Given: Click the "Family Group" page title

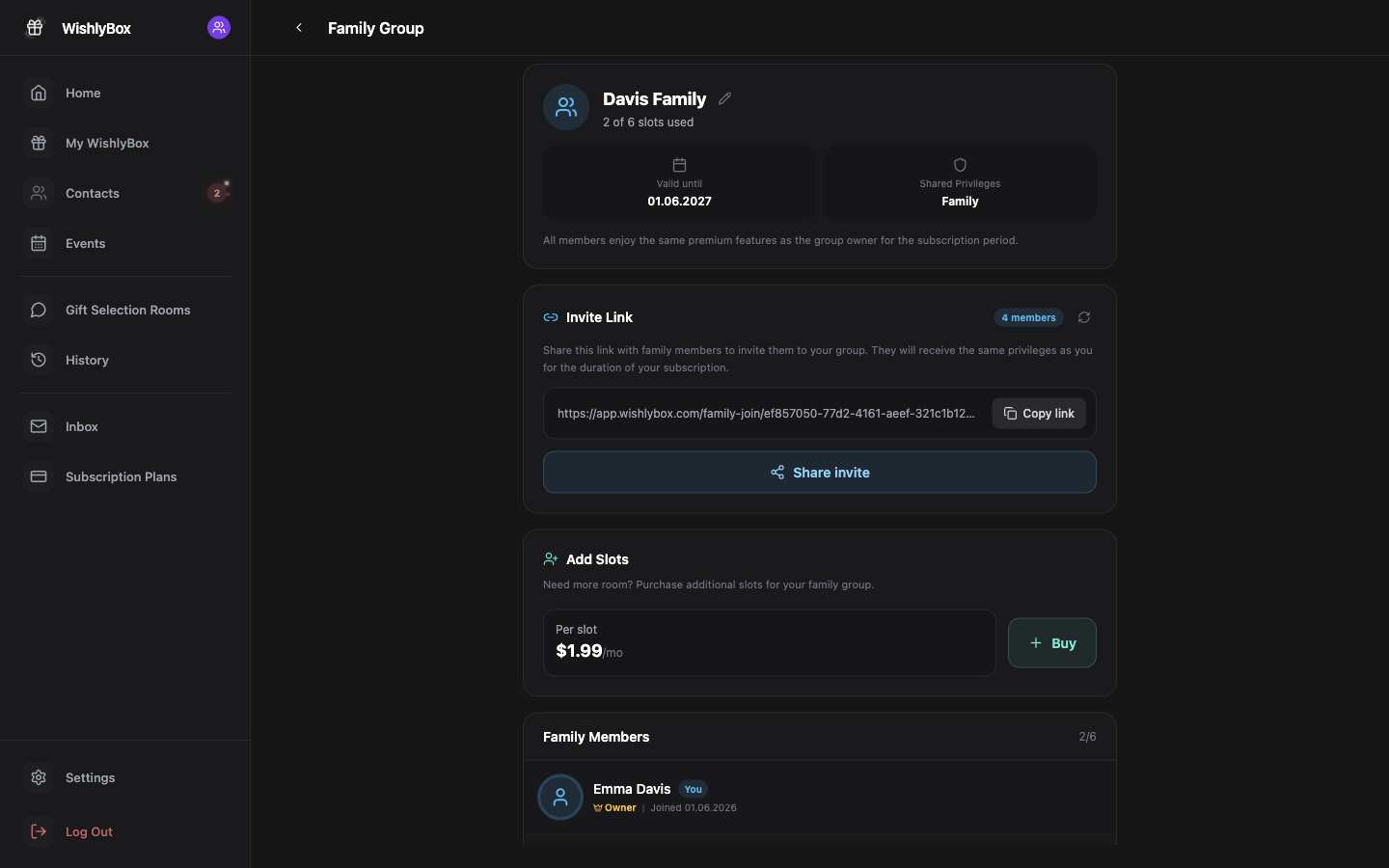Looking at the screenshot, I should coord(376,28).
